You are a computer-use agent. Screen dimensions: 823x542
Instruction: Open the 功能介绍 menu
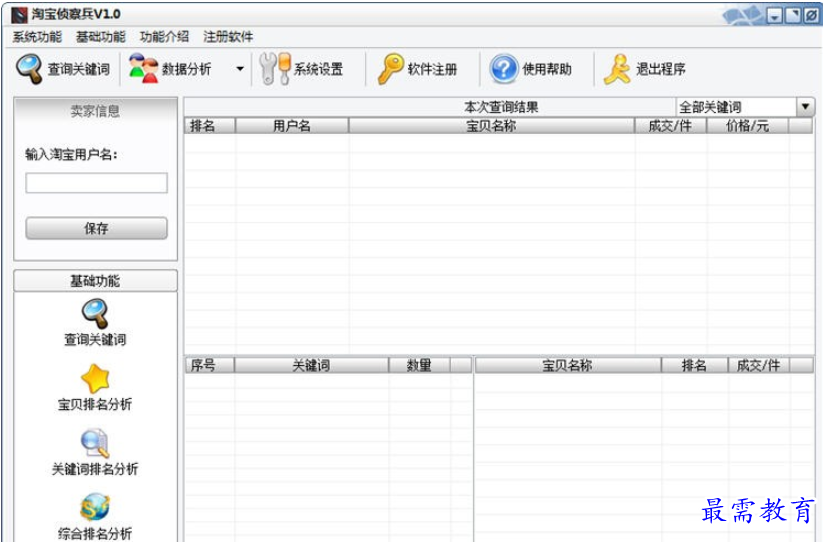pyautogui.click(x=164, y=37)
